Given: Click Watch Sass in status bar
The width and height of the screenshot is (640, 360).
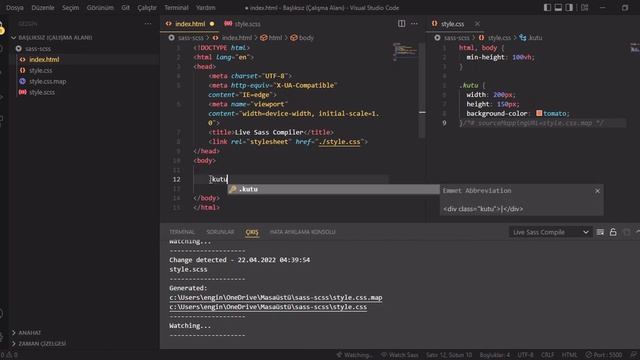Looking at the screenshot, I should point(399,355).
